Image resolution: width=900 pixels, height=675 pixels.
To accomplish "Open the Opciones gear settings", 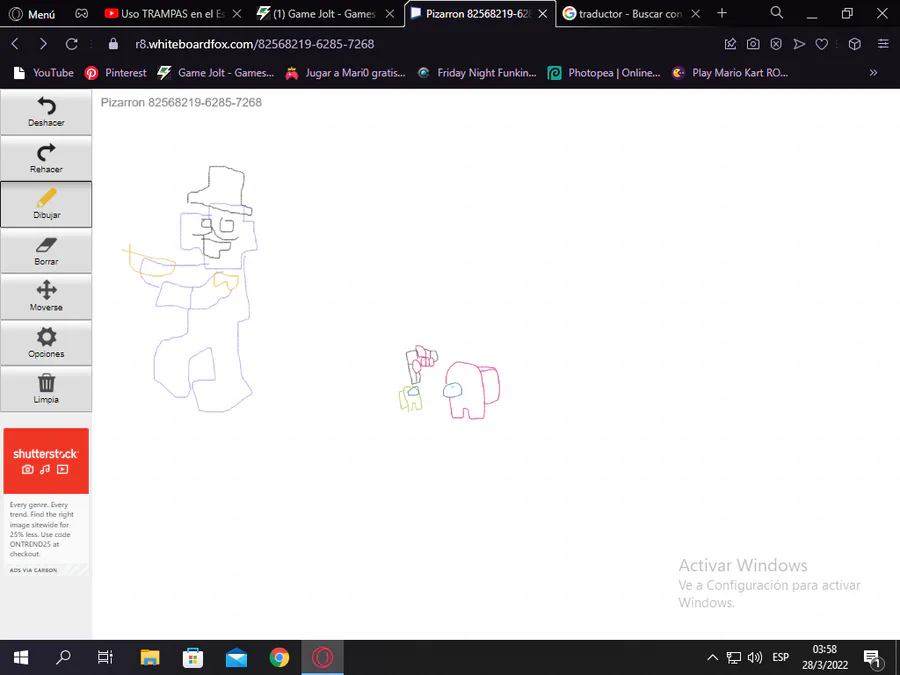I will (46, 343).
